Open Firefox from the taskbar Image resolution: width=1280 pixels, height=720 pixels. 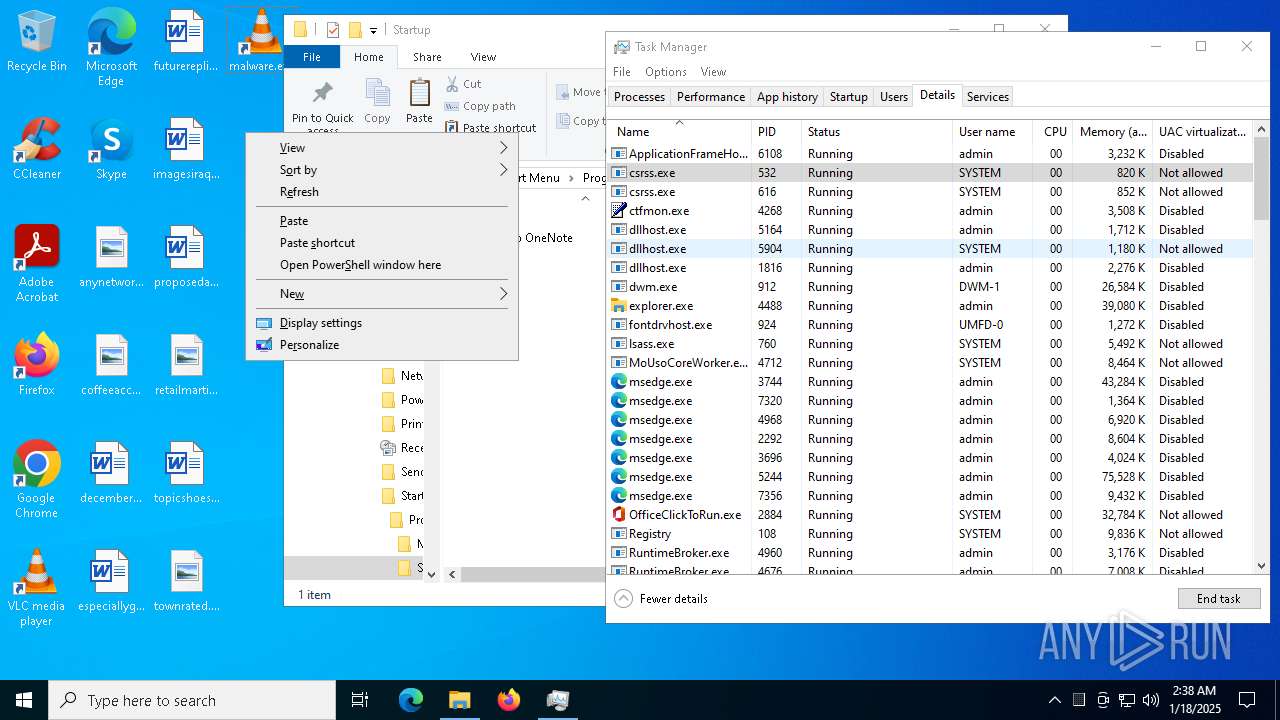click(x=508, y=700)
